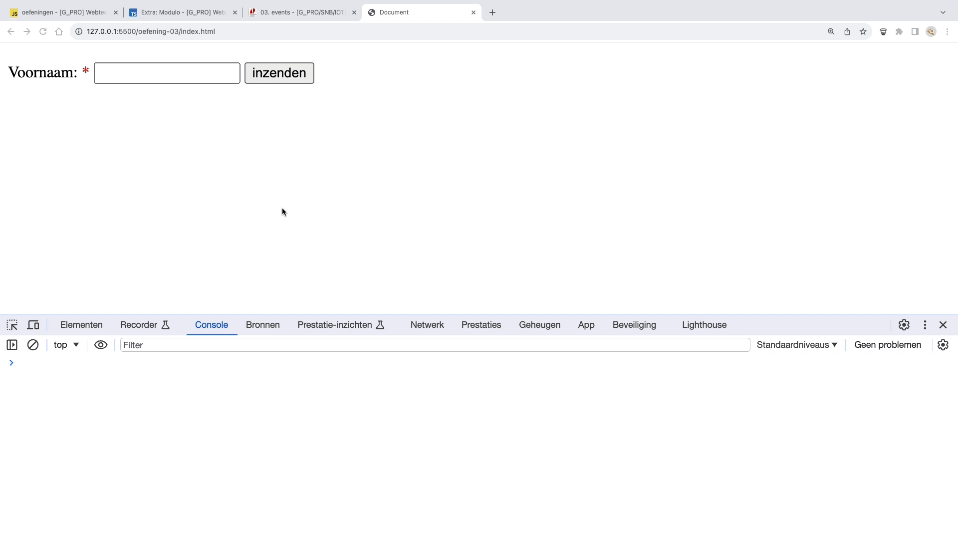This screenshot has height=538, width=958.
Task: Bookmark this page with the star icon
Action: pyautogui.click(x=863, y=31)
